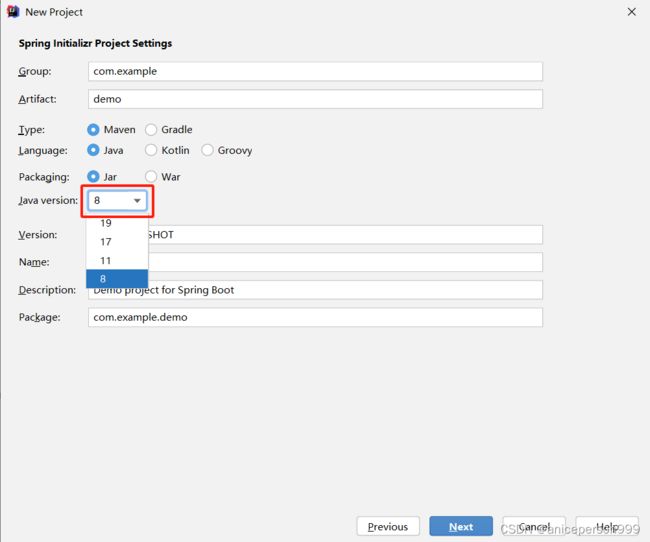
Task: Set packaging to Jar
Action: pyautogui.click(x=93, y=177)
